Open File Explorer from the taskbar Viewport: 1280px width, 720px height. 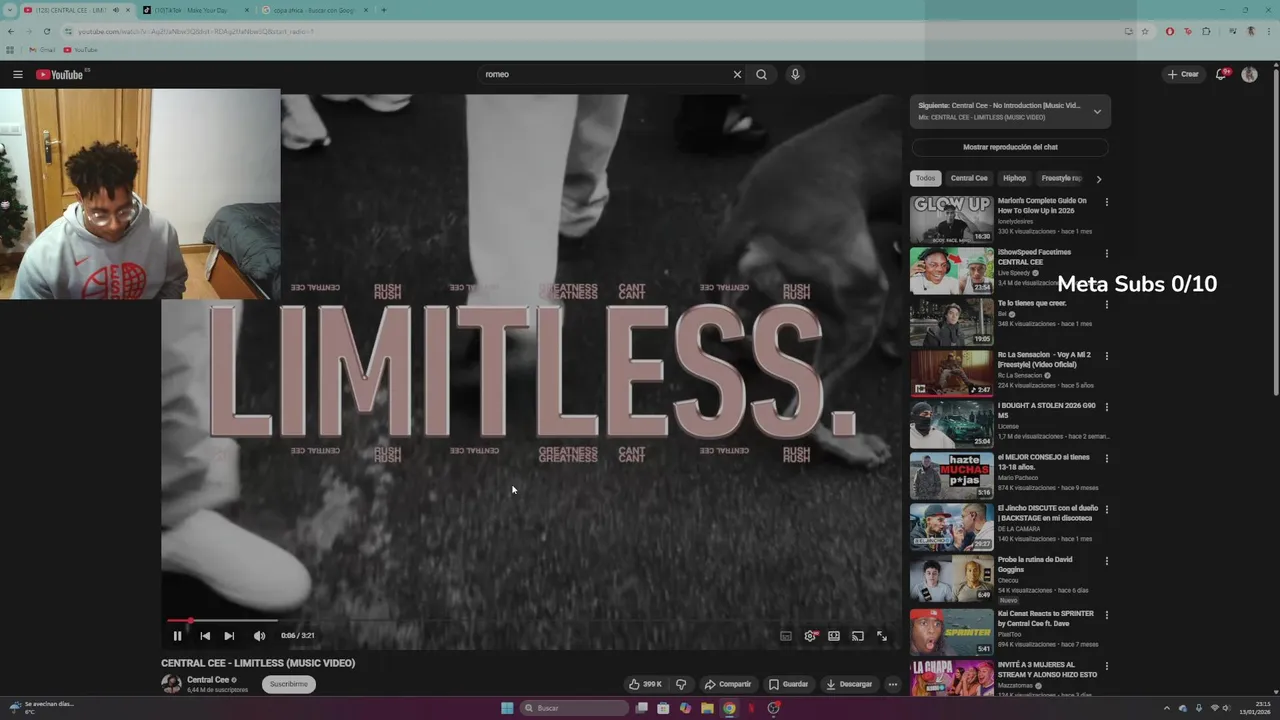point(707,708)
